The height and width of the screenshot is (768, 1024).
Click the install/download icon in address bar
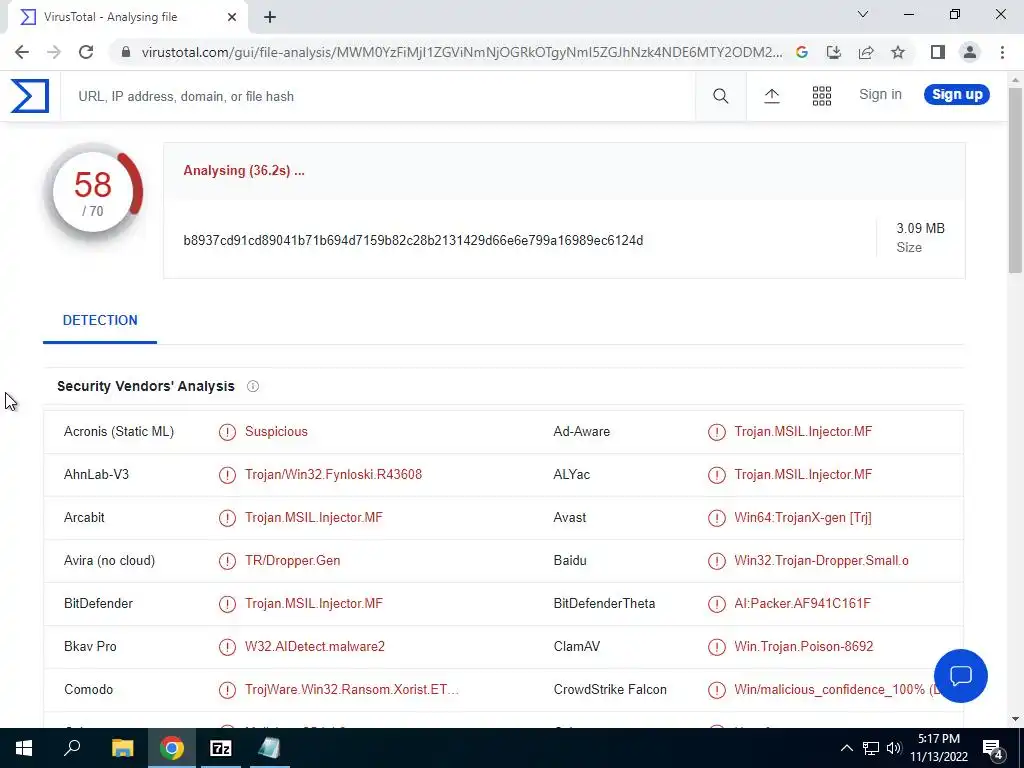(834, 52)
